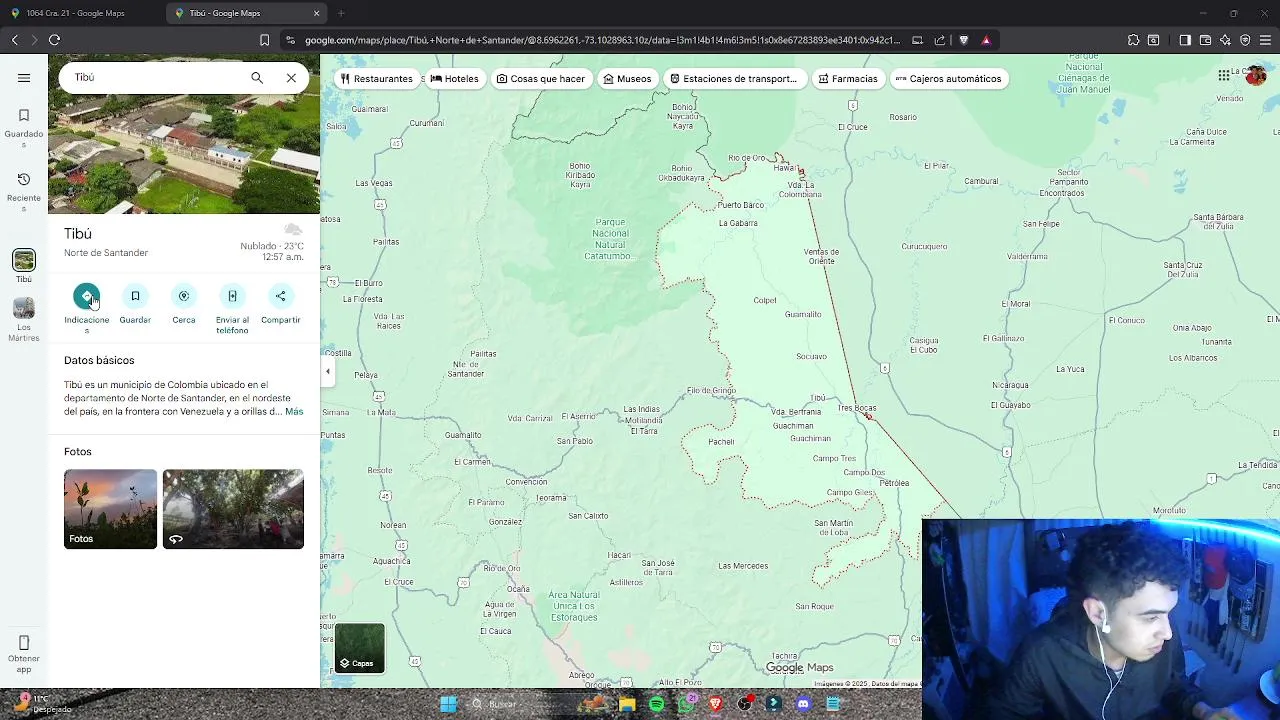Click the Cerca nearby button
The image size is (1280, 720).
tap(184, 296)
